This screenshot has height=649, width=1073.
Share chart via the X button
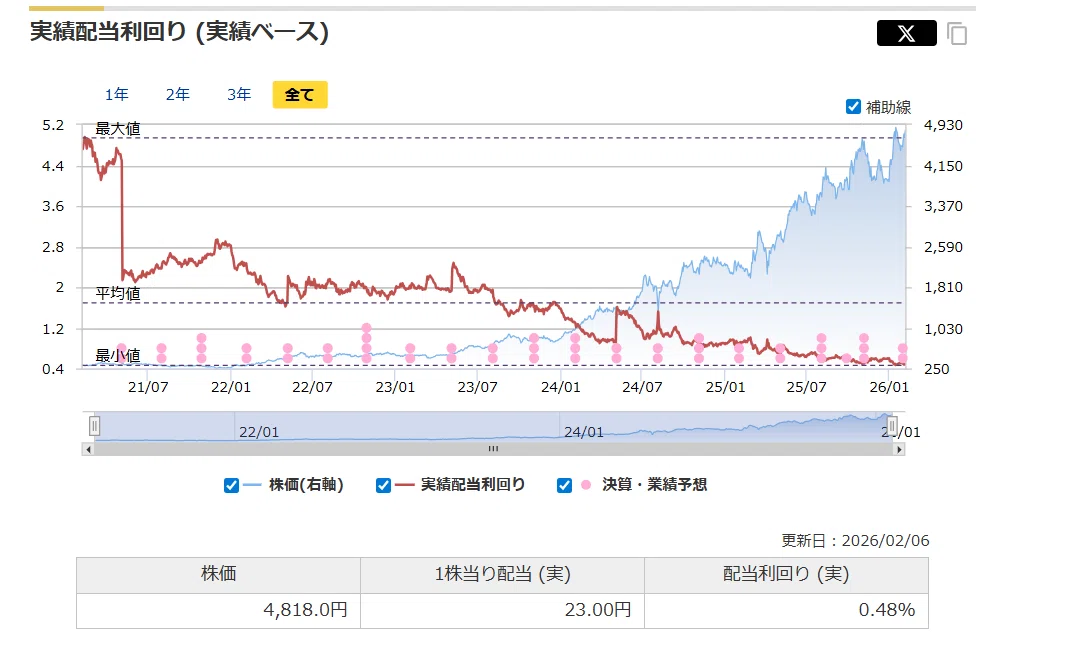[906, 33]
